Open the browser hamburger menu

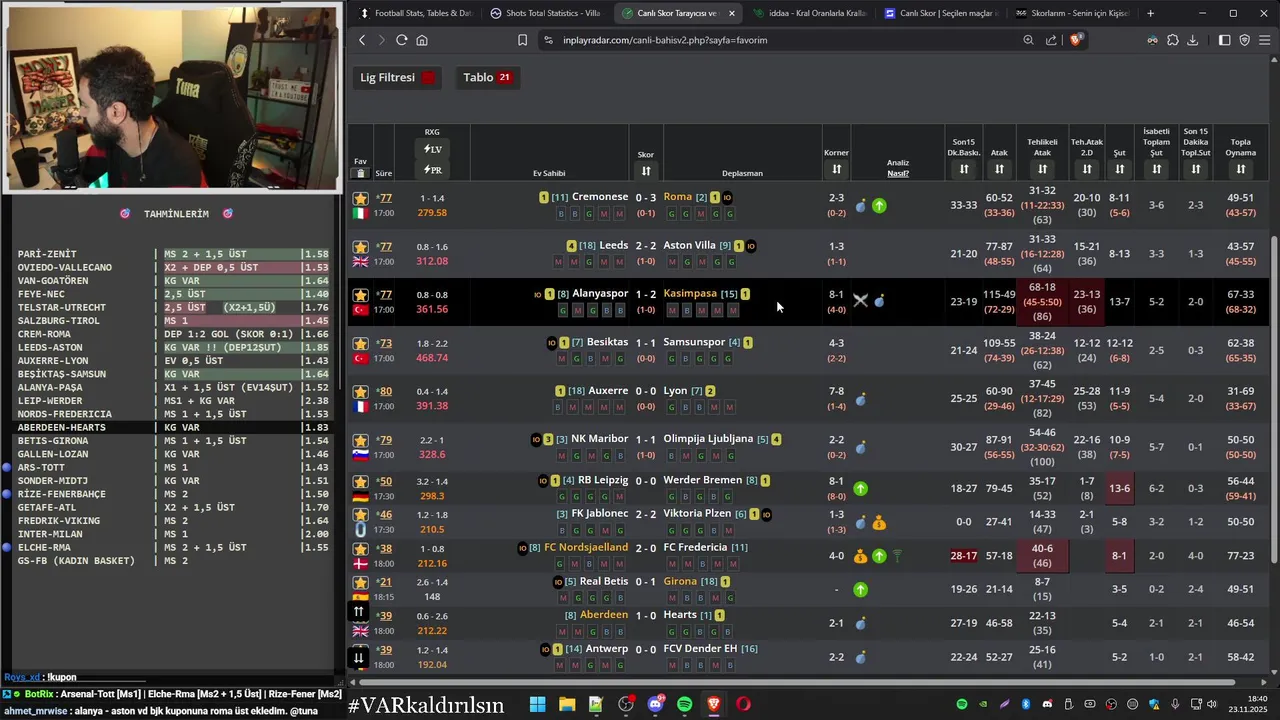click(x=1265, y=40)
